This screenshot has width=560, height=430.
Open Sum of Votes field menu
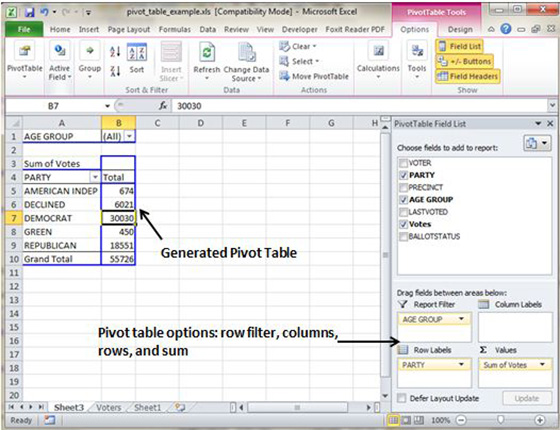pos(542,365)
